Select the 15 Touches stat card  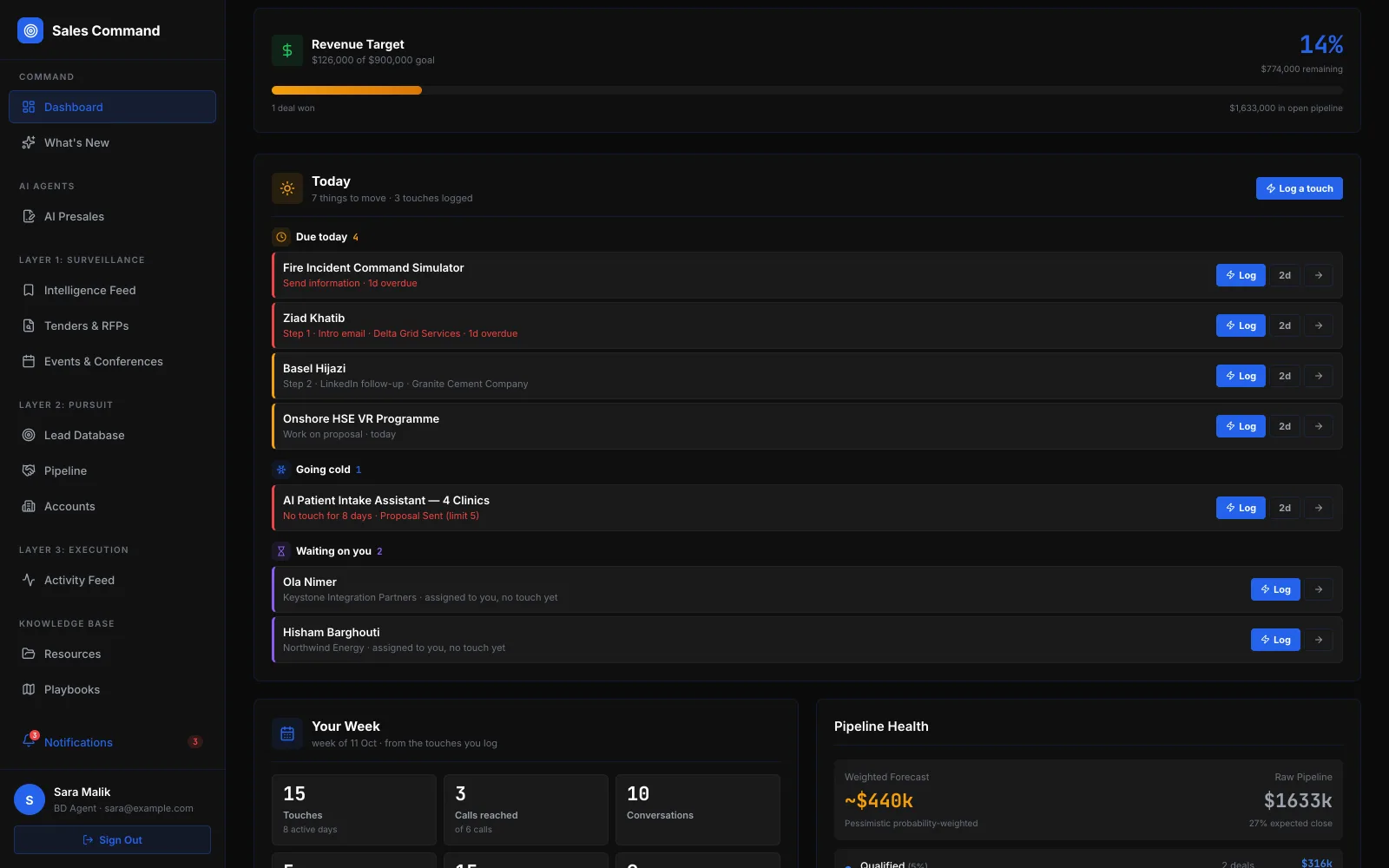pyautogui.click(x=354, y=810)
